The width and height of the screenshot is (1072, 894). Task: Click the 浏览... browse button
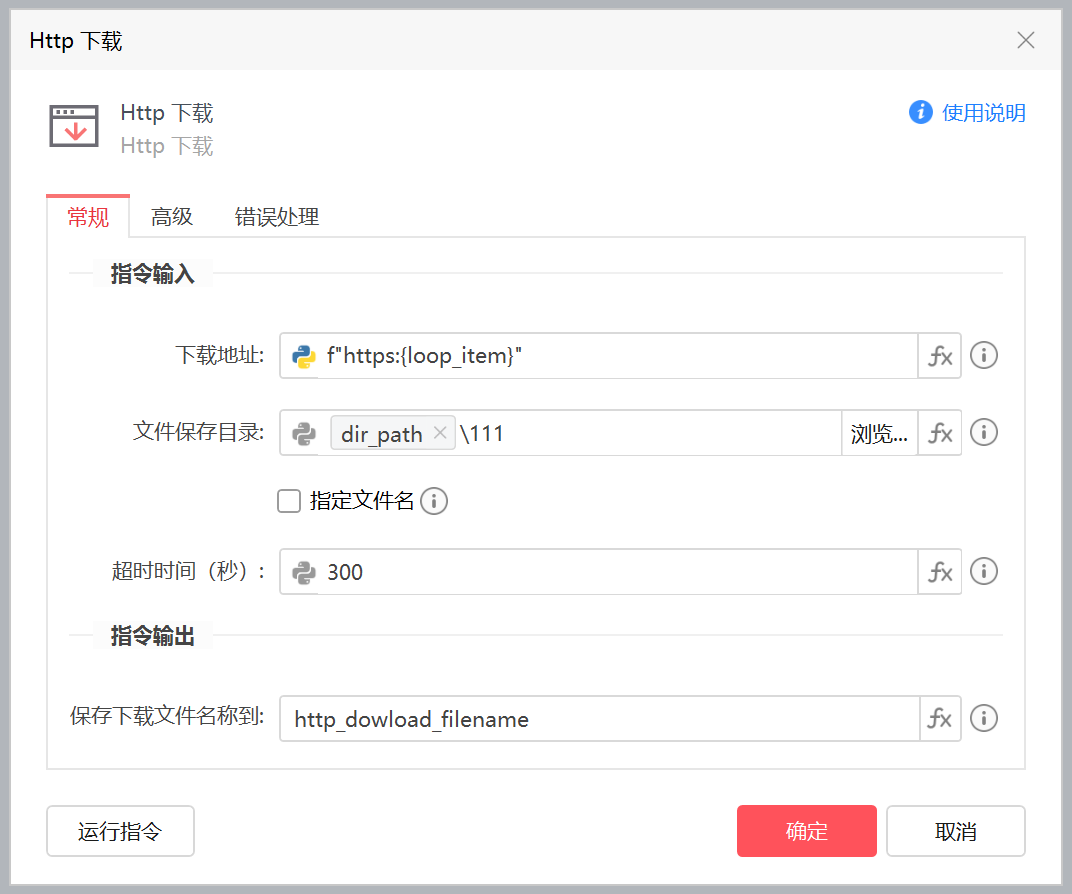coord(880,434)
